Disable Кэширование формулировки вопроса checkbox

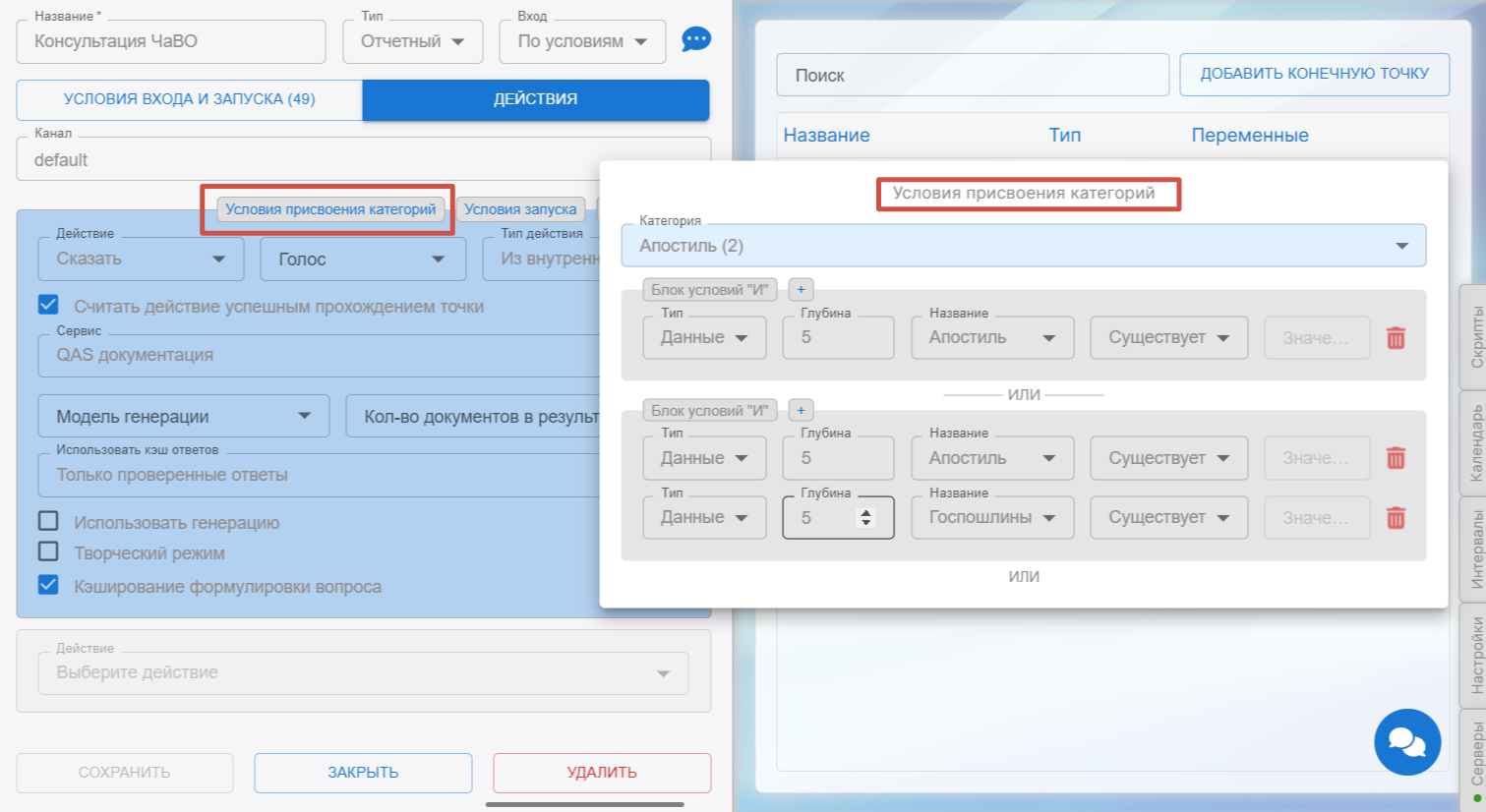tap(48, 585)
